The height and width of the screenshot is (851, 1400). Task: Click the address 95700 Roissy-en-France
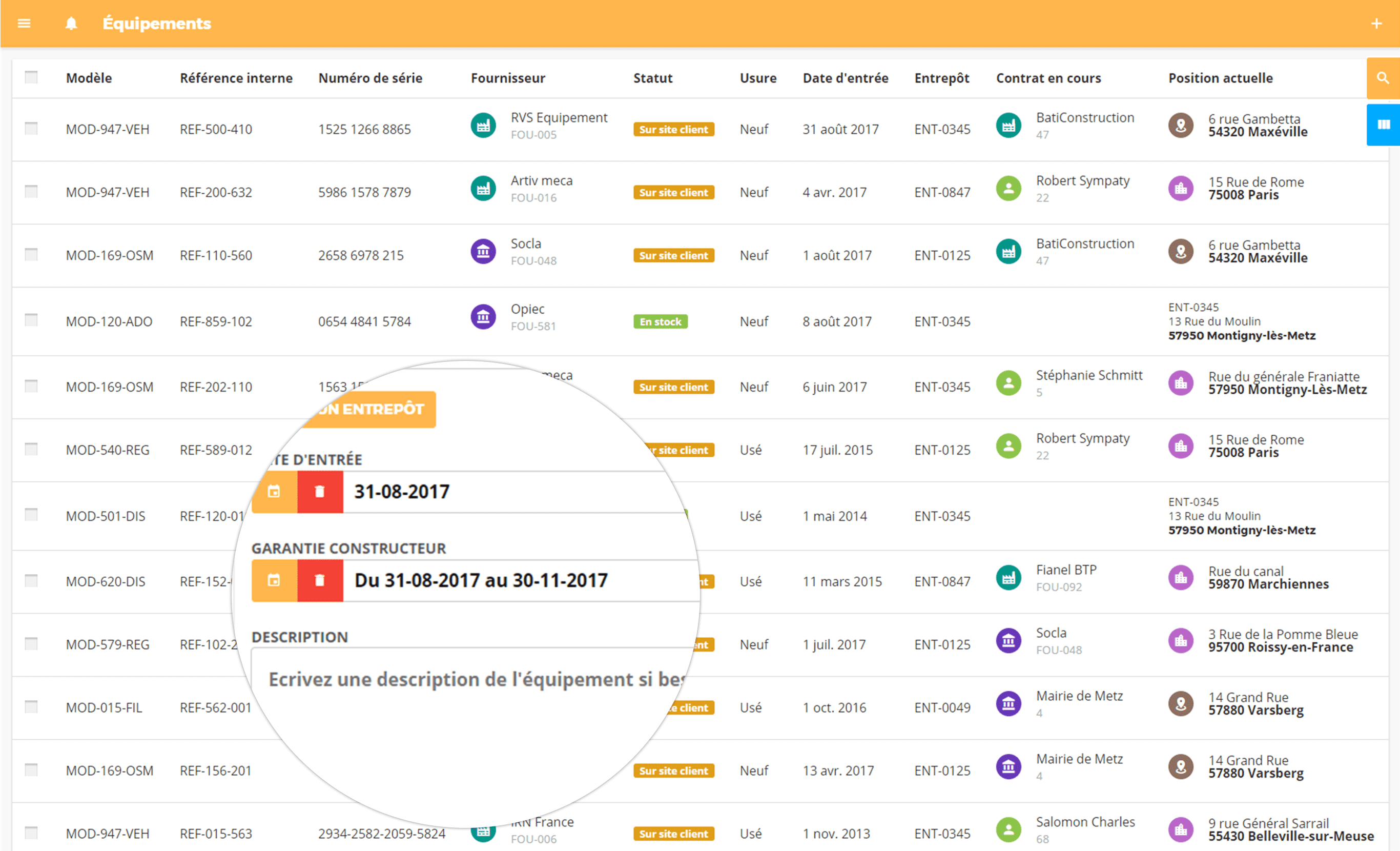coord(1281,647)
